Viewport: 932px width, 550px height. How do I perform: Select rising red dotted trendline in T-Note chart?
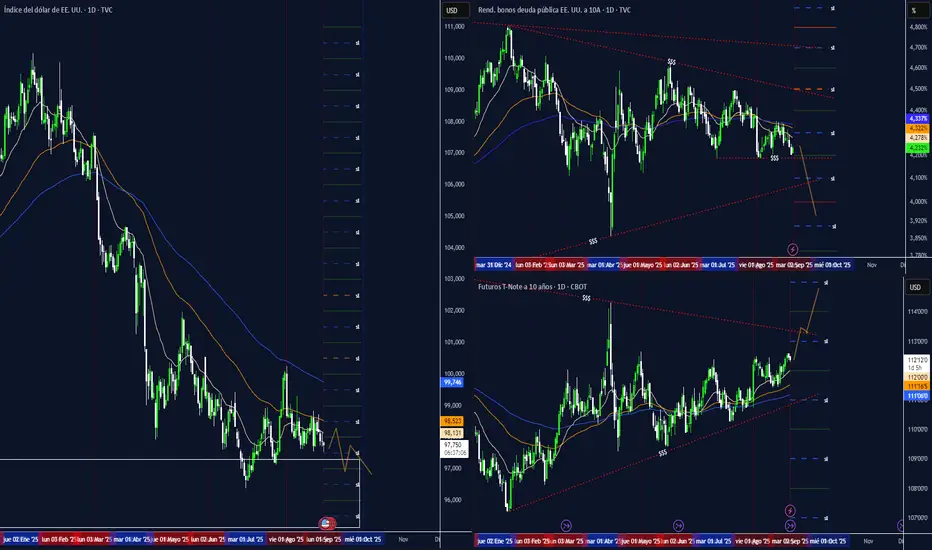tap(663, 451)
